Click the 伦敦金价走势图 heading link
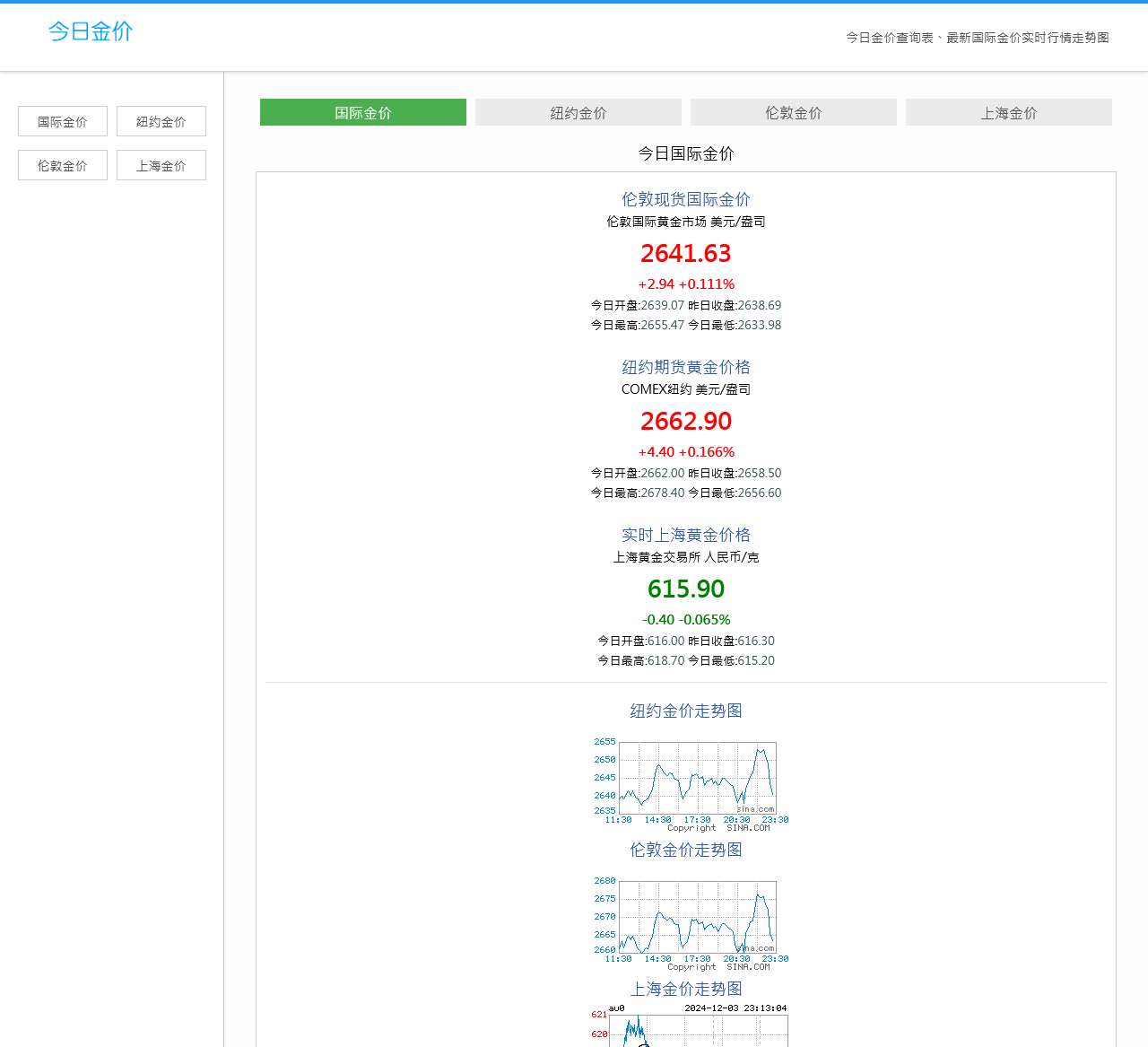Image resolution: width=1148 pixels, height=1047 pixels. [x=686, y=850]
